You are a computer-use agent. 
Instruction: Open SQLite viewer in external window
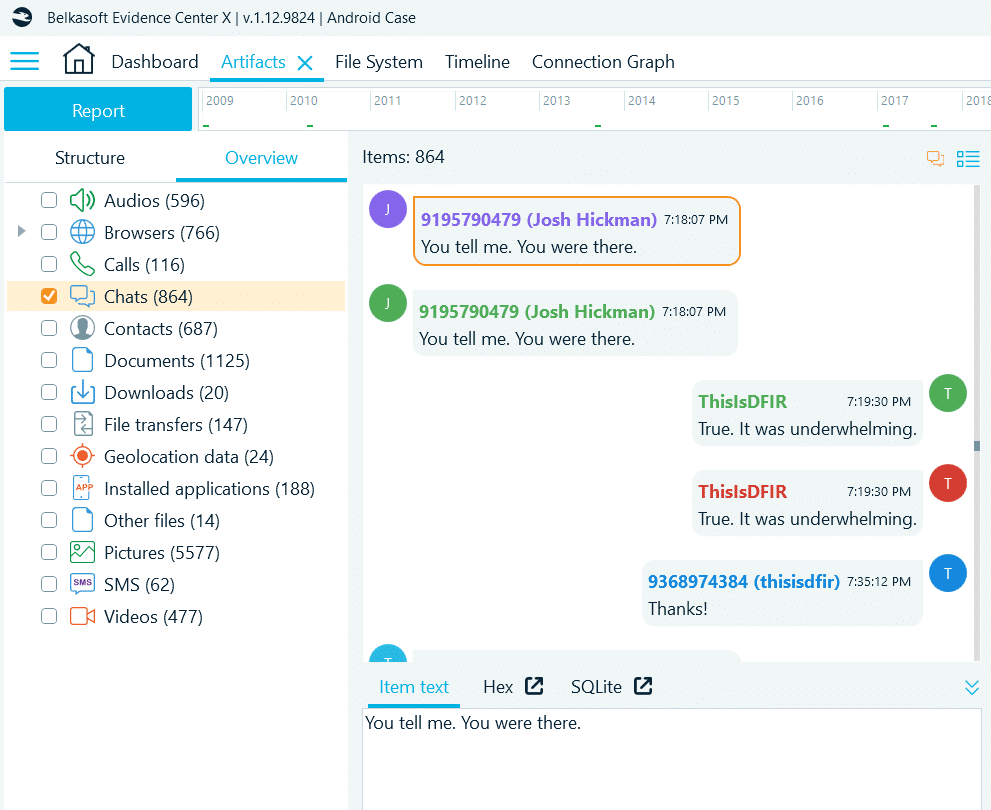click(643, 686)
